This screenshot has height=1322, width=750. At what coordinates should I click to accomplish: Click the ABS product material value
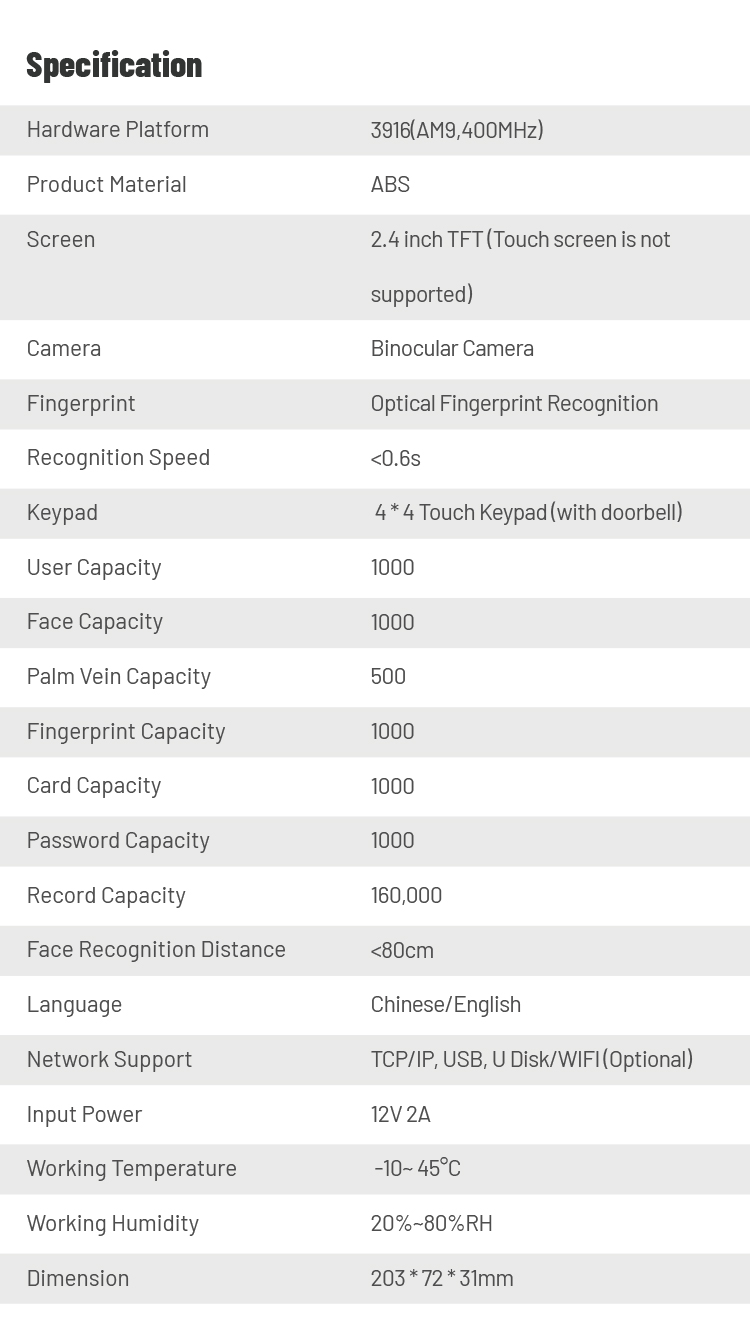coord(390,184)
